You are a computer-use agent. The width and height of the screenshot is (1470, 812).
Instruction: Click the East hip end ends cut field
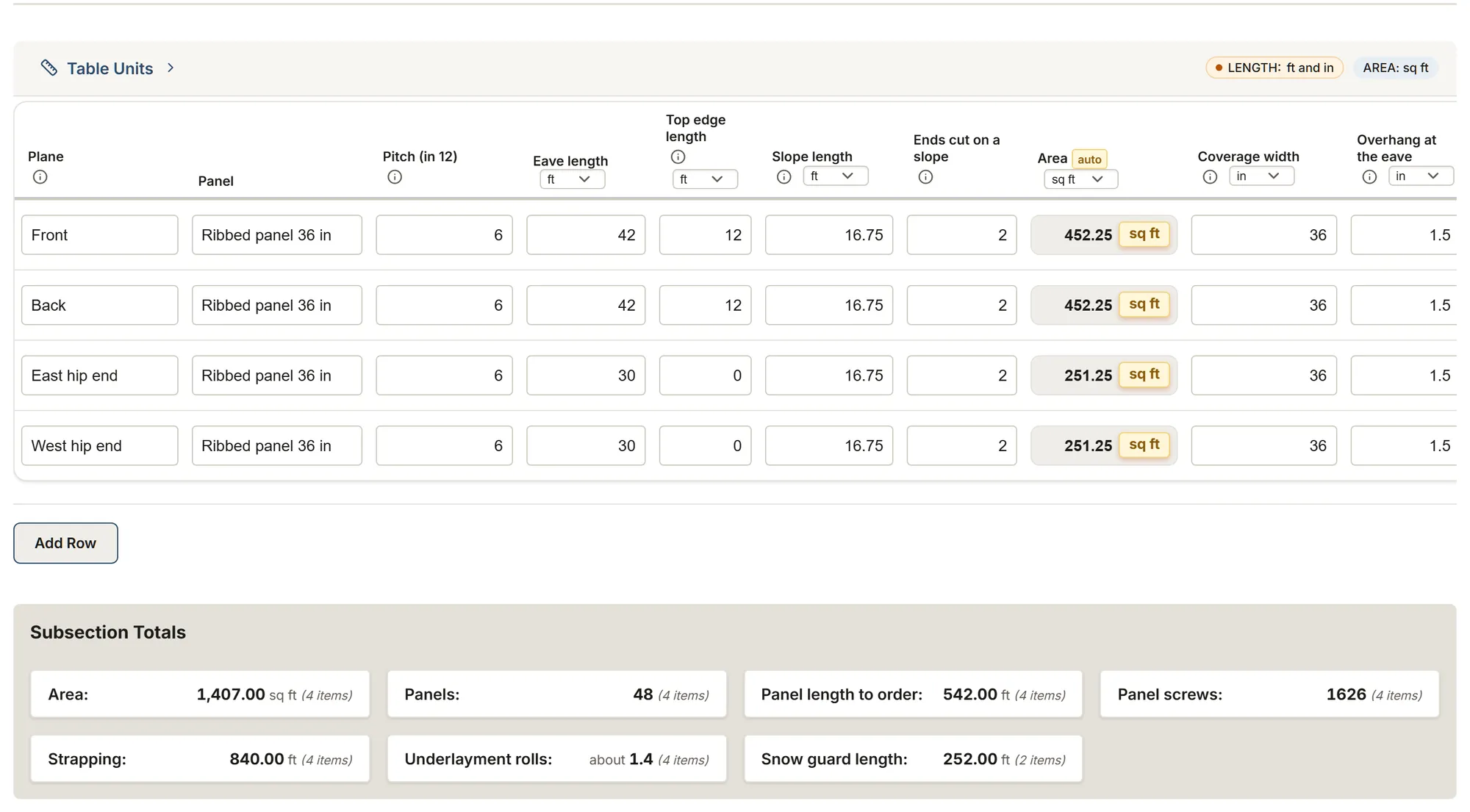point(962,376)
